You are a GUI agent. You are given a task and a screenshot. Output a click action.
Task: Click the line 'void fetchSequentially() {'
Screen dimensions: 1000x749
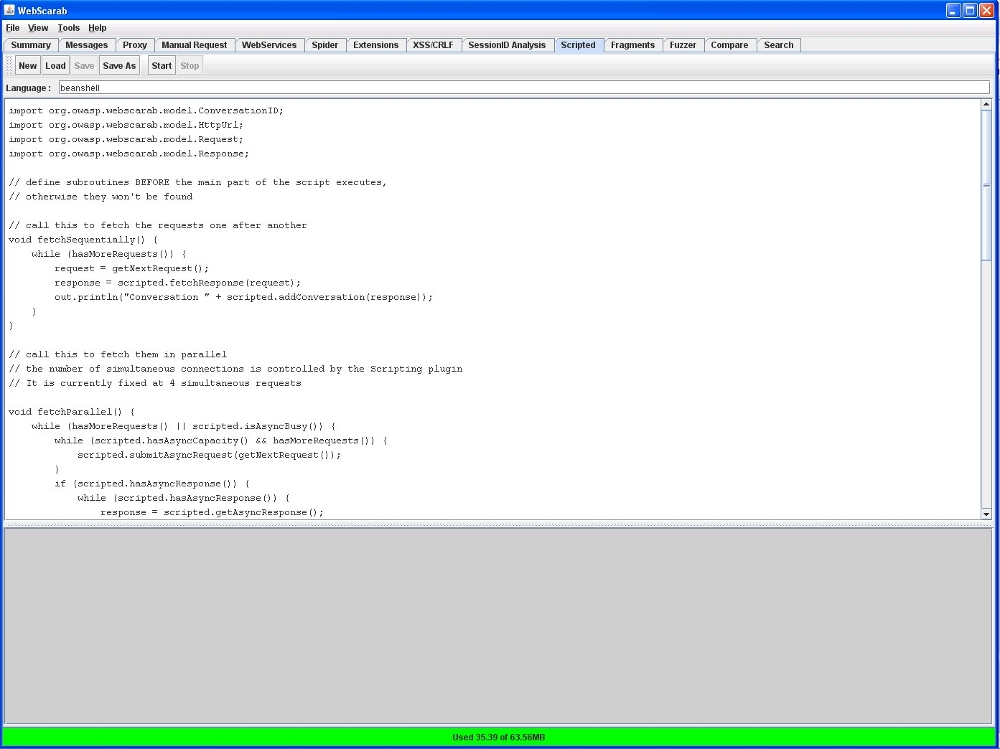(83, 240)
